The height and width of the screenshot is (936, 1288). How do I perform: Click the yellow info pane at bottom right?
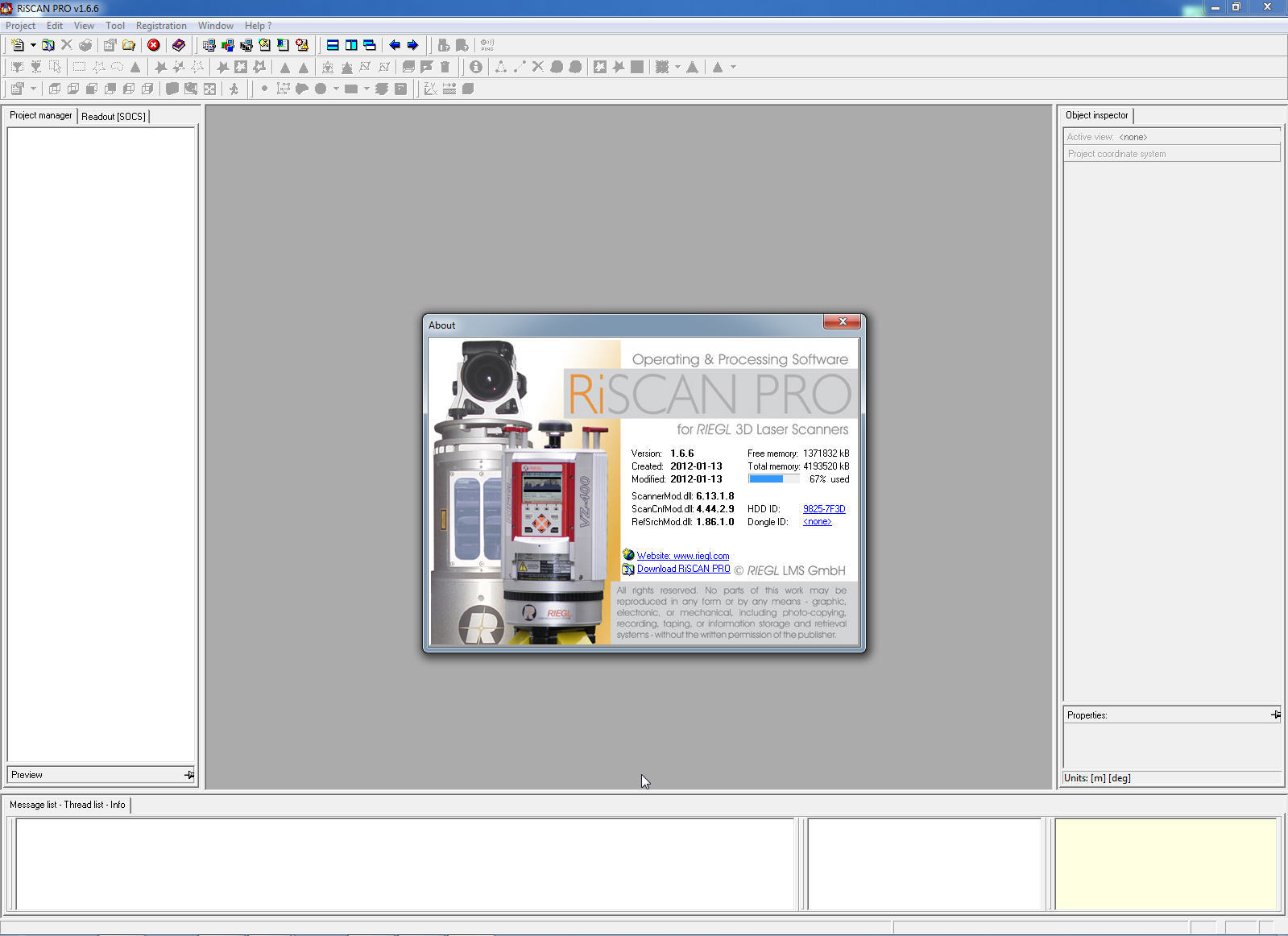click(1166, 864)
